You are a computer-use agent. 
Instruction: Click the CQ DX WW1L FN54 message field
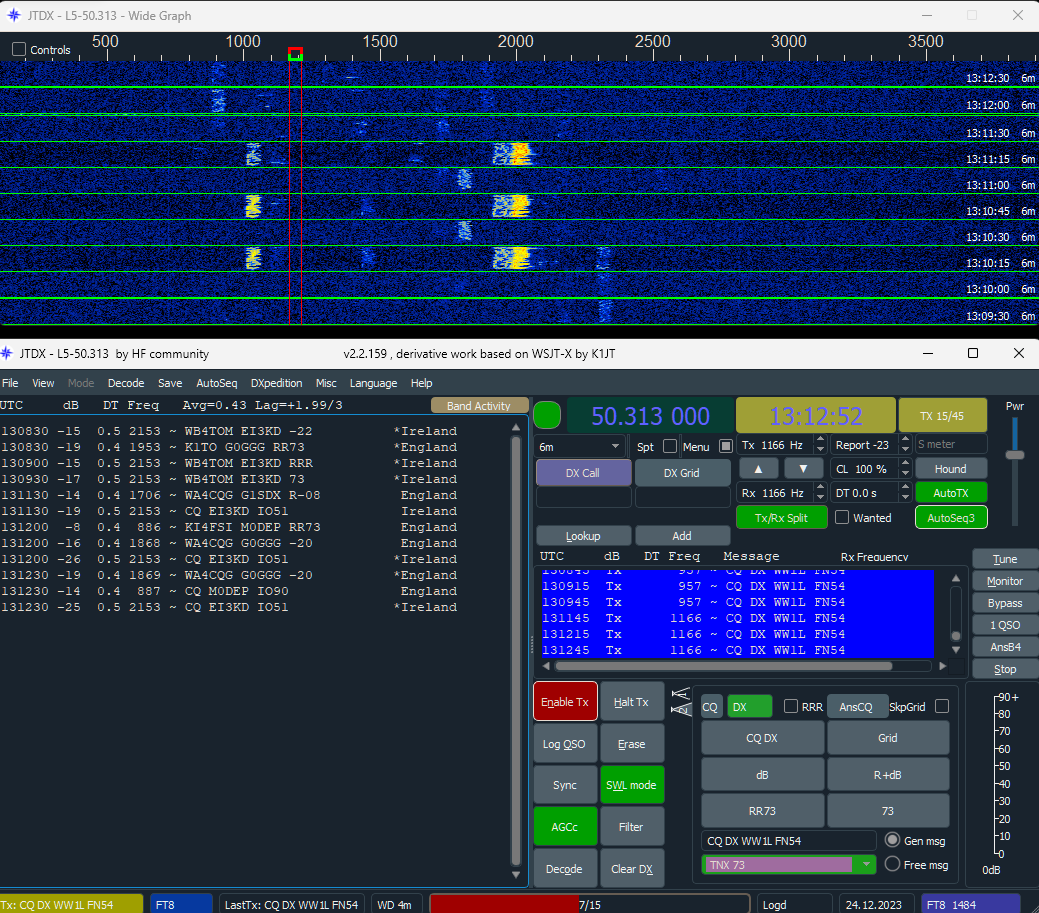point(789,840)
